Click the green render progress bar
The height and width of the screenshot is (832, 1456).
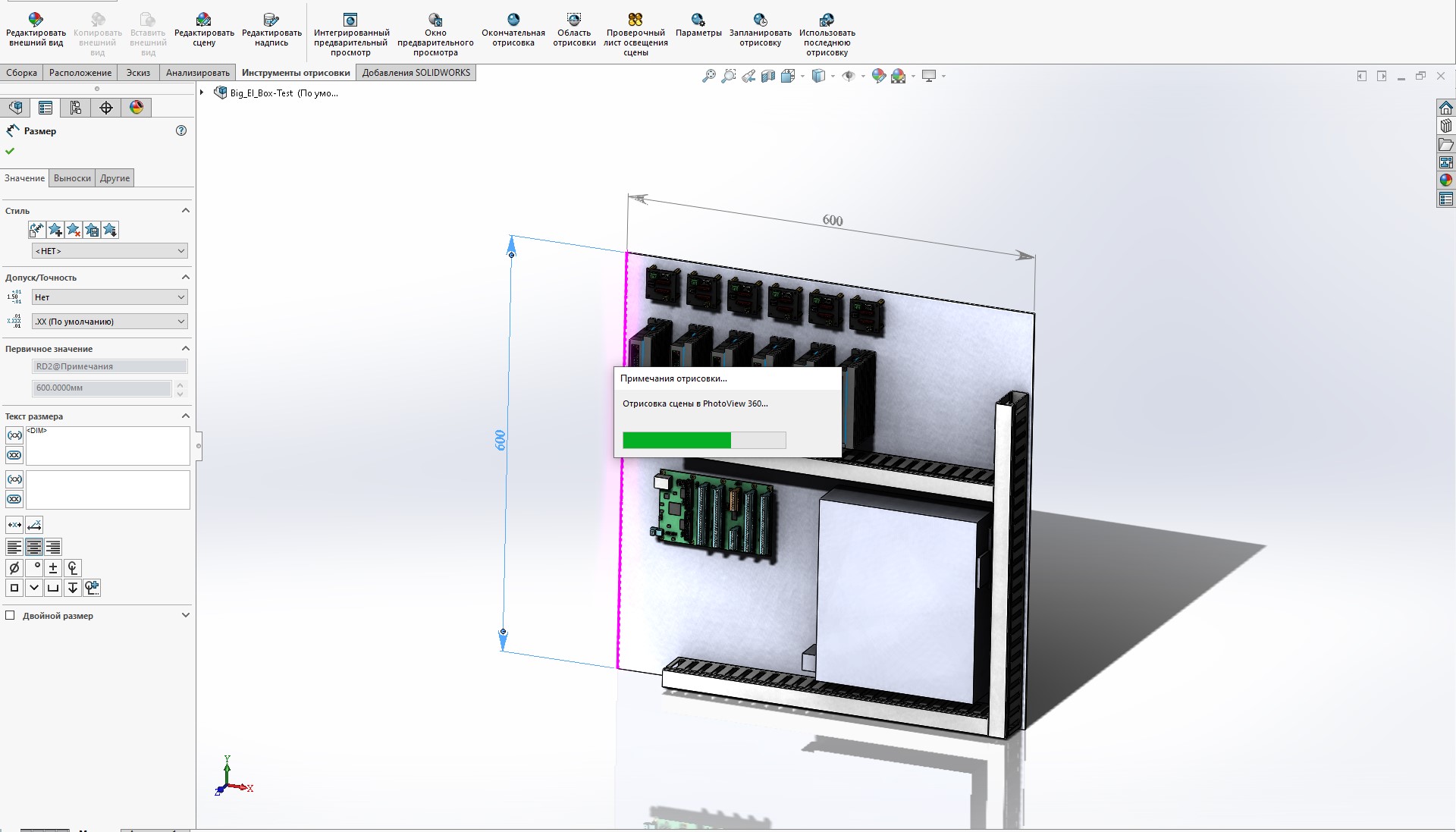click(676, 441)
